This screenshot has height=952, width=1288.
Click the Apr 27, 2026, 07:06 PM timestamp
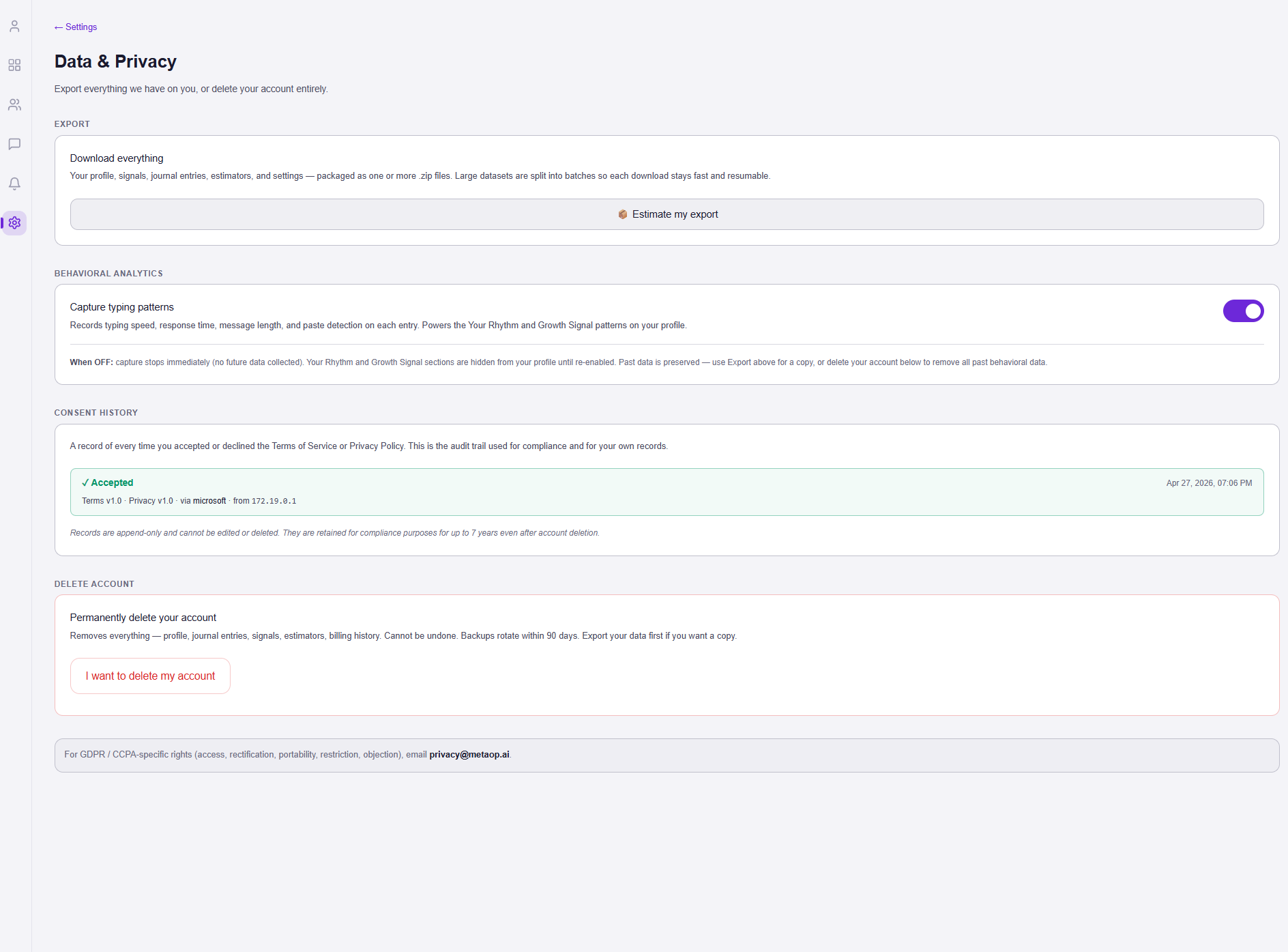[1209, 483]
